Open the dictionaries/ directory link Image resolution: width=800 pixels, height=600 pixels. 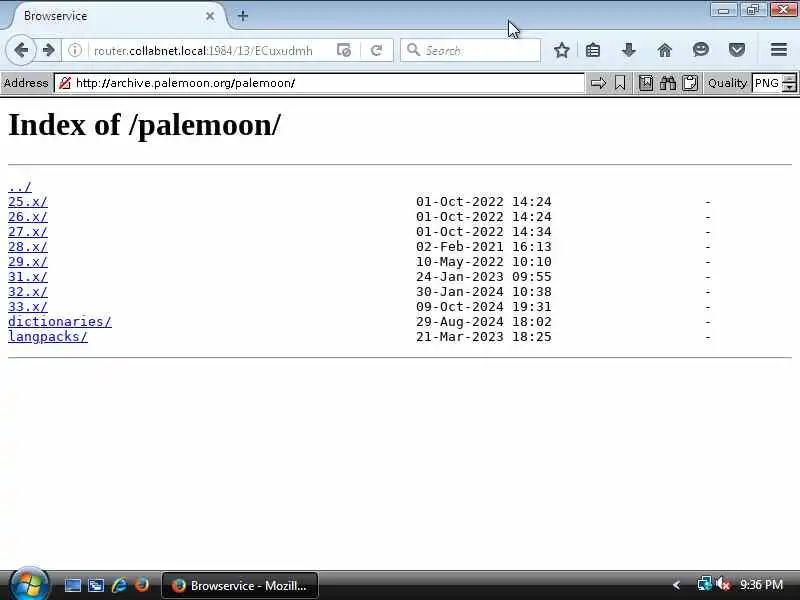[60, 321]
